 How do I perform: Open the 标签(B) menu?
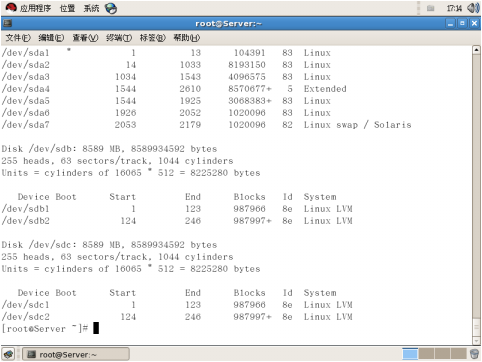tap(153, 38)
